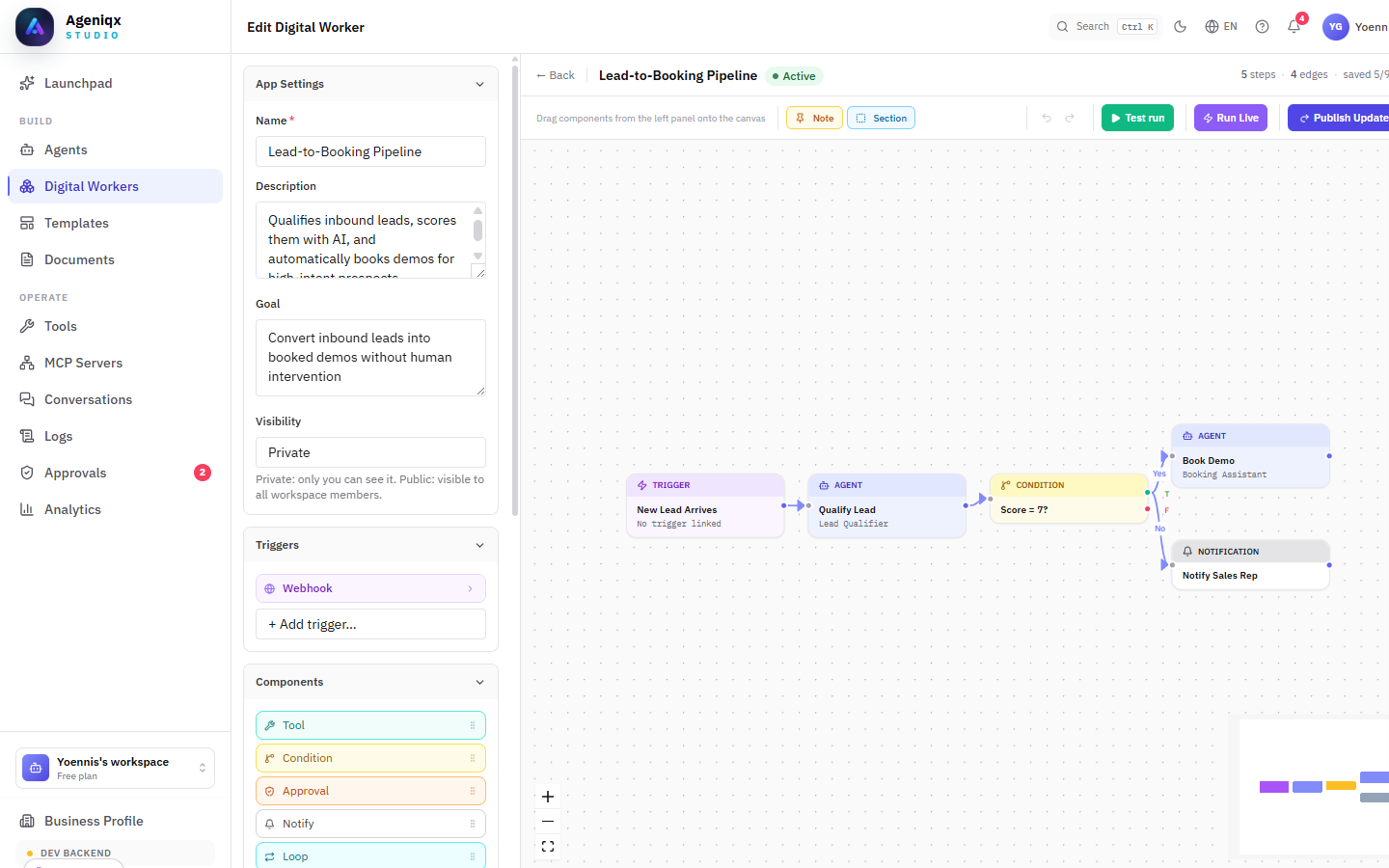Click the left panel vertical scrollbar
The image size is (1389, 868).
515,289
